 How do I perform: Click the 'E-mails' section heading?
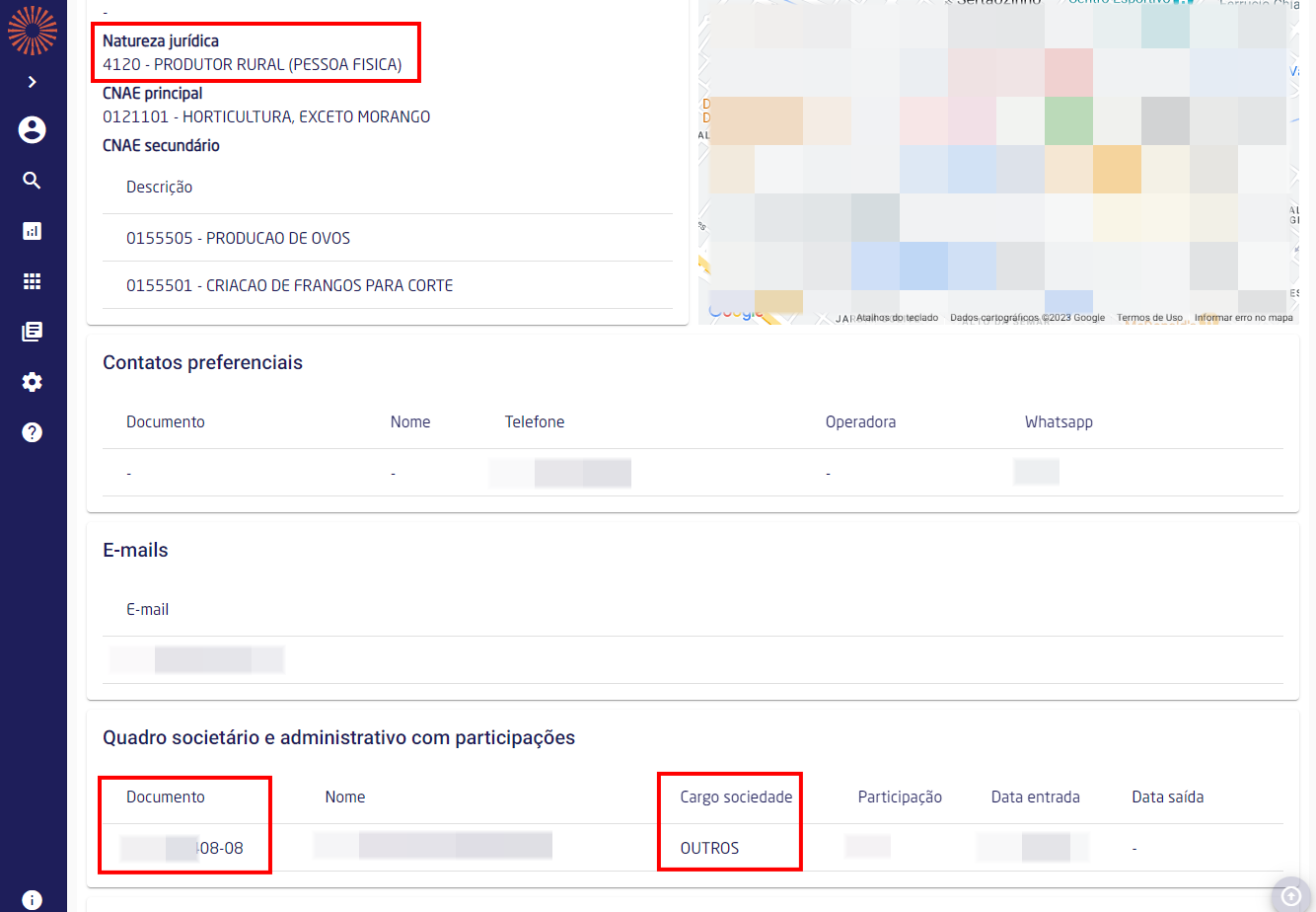pos(136,550)
